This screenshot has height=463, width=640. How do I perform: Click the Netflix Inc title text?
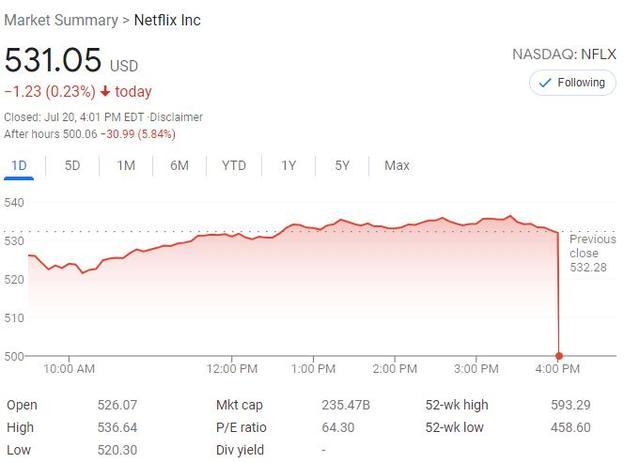point(167,20)
